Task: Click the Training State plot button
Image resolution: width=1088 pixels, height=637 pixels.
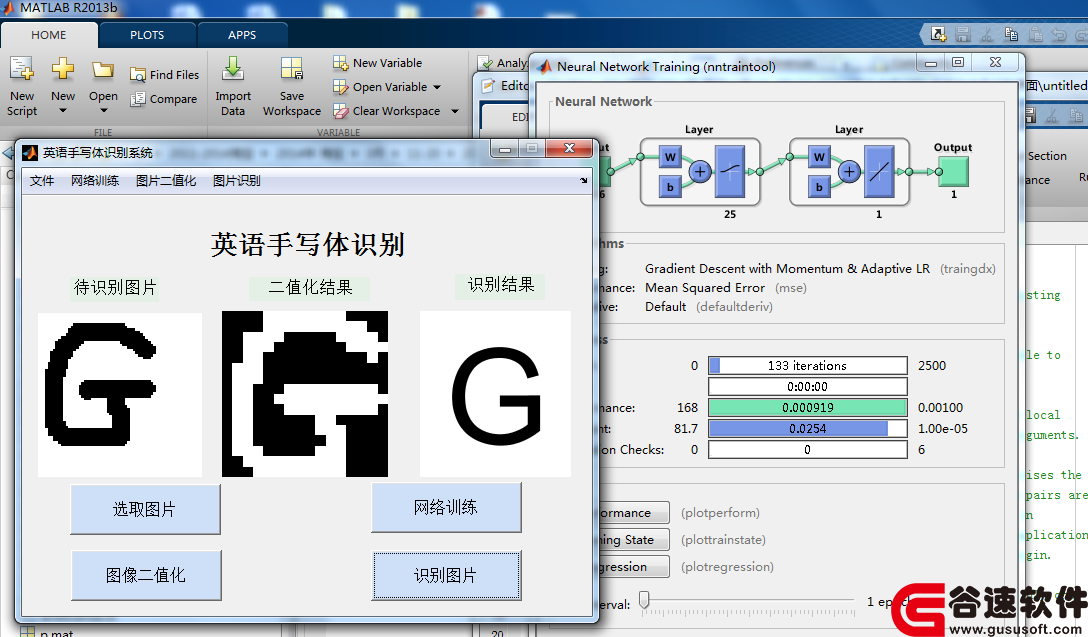Action: pyautogui.click(x=633, y=540)
